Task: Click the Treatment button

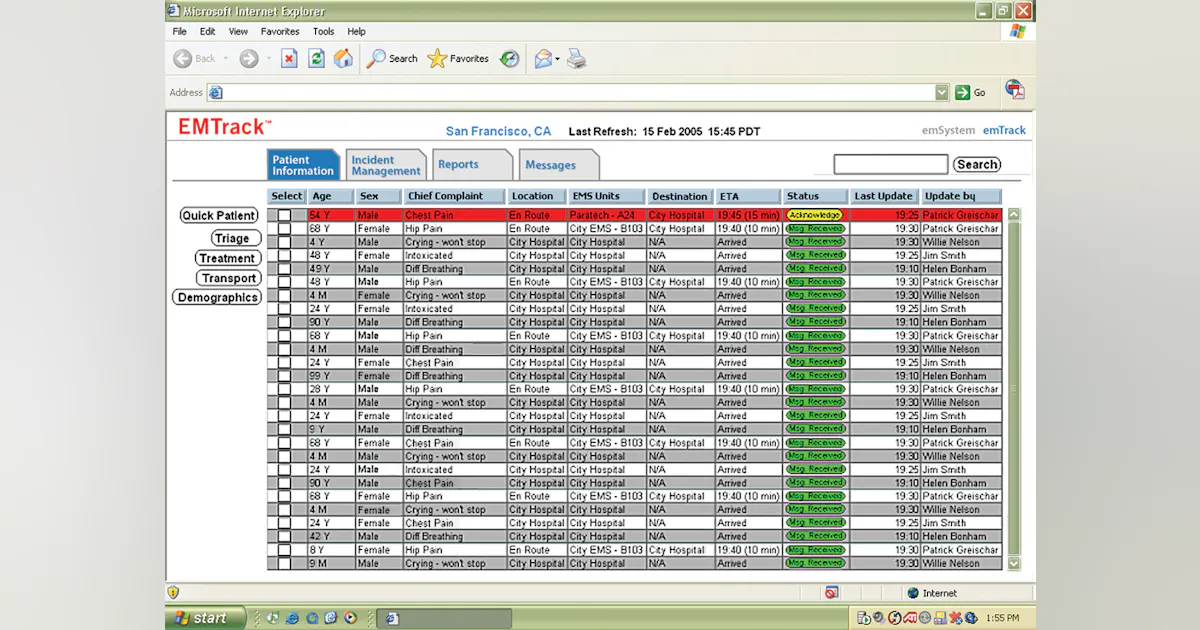Action: point(228,258)
